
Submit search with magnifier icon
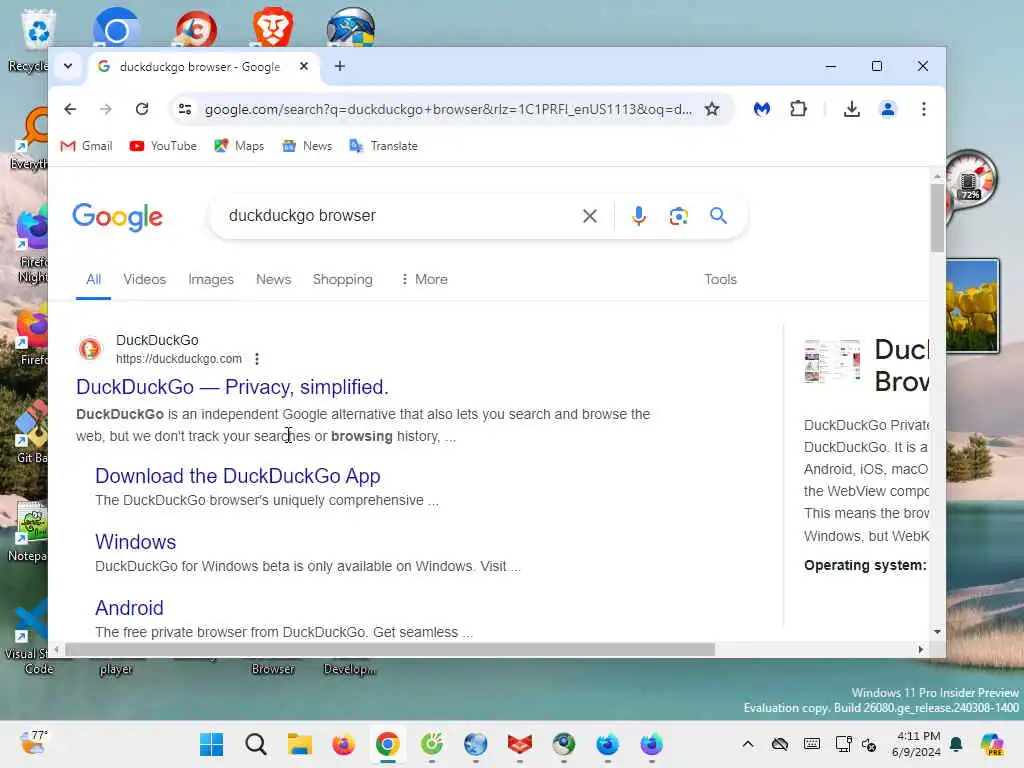click(718, 216)
